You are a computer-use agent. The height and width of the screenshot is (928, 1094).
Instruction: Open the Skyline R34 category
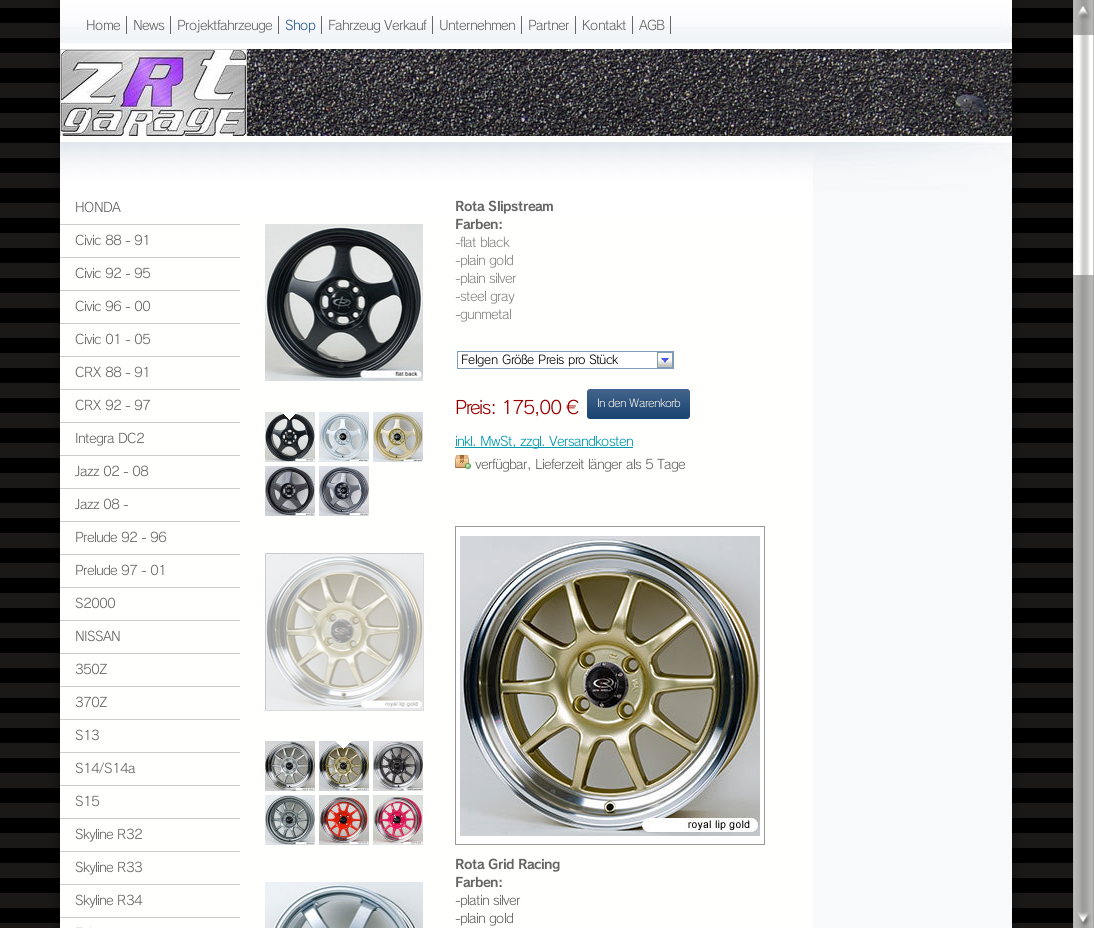107,900
